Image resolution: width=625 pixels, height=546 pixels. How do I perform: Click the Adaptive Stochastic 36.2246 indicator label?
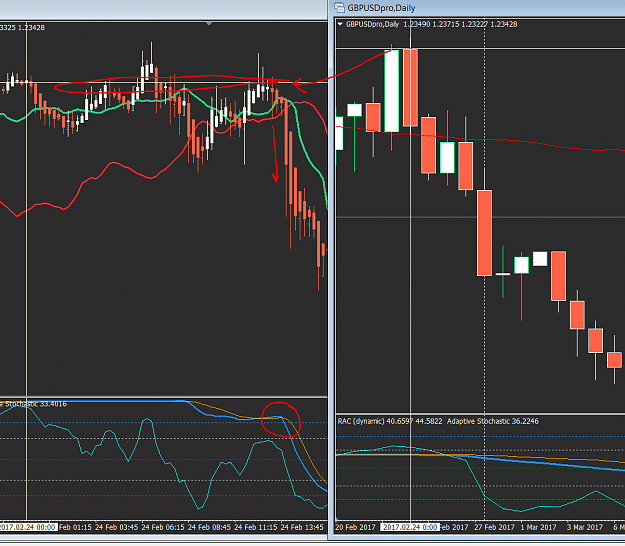tap(493, 421)
